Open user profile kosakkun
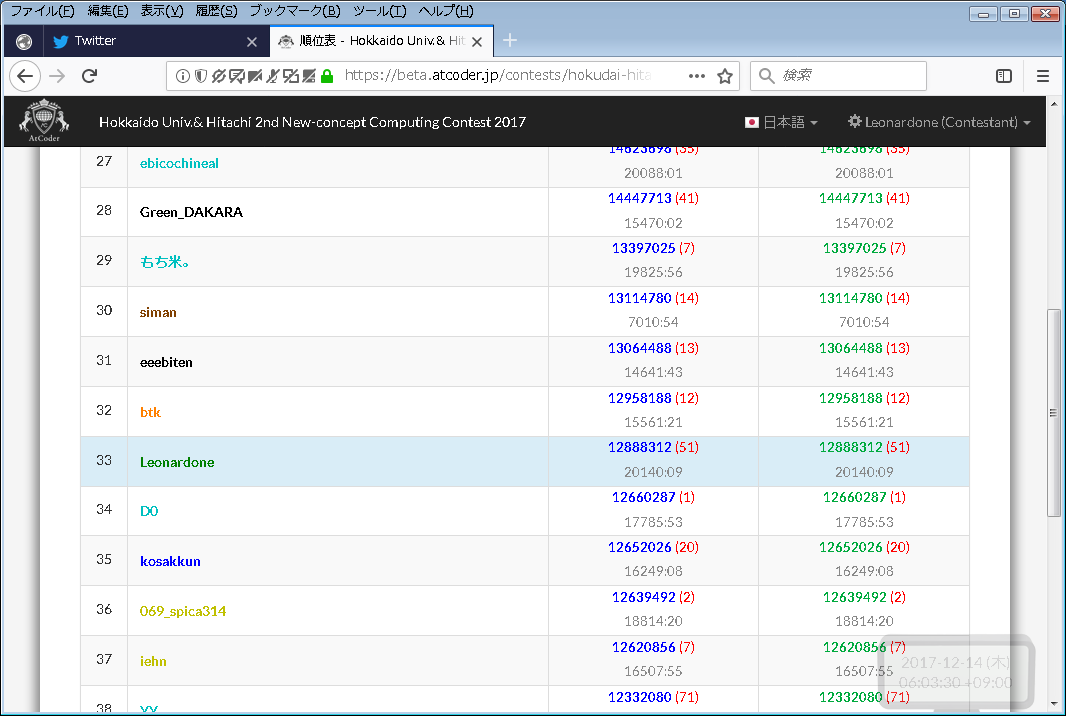The image size is (1066, 716). coord(170,562)
